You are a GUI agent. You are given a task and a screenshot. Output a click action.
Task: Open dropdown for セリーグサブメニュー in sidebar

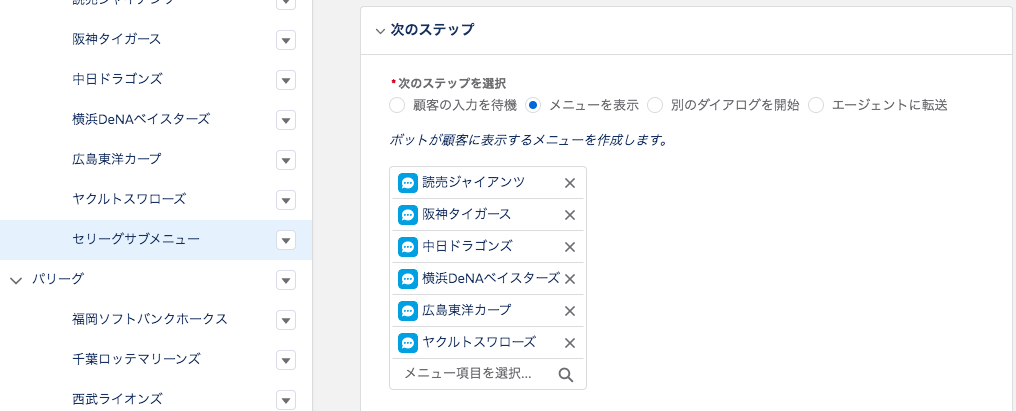286,241
